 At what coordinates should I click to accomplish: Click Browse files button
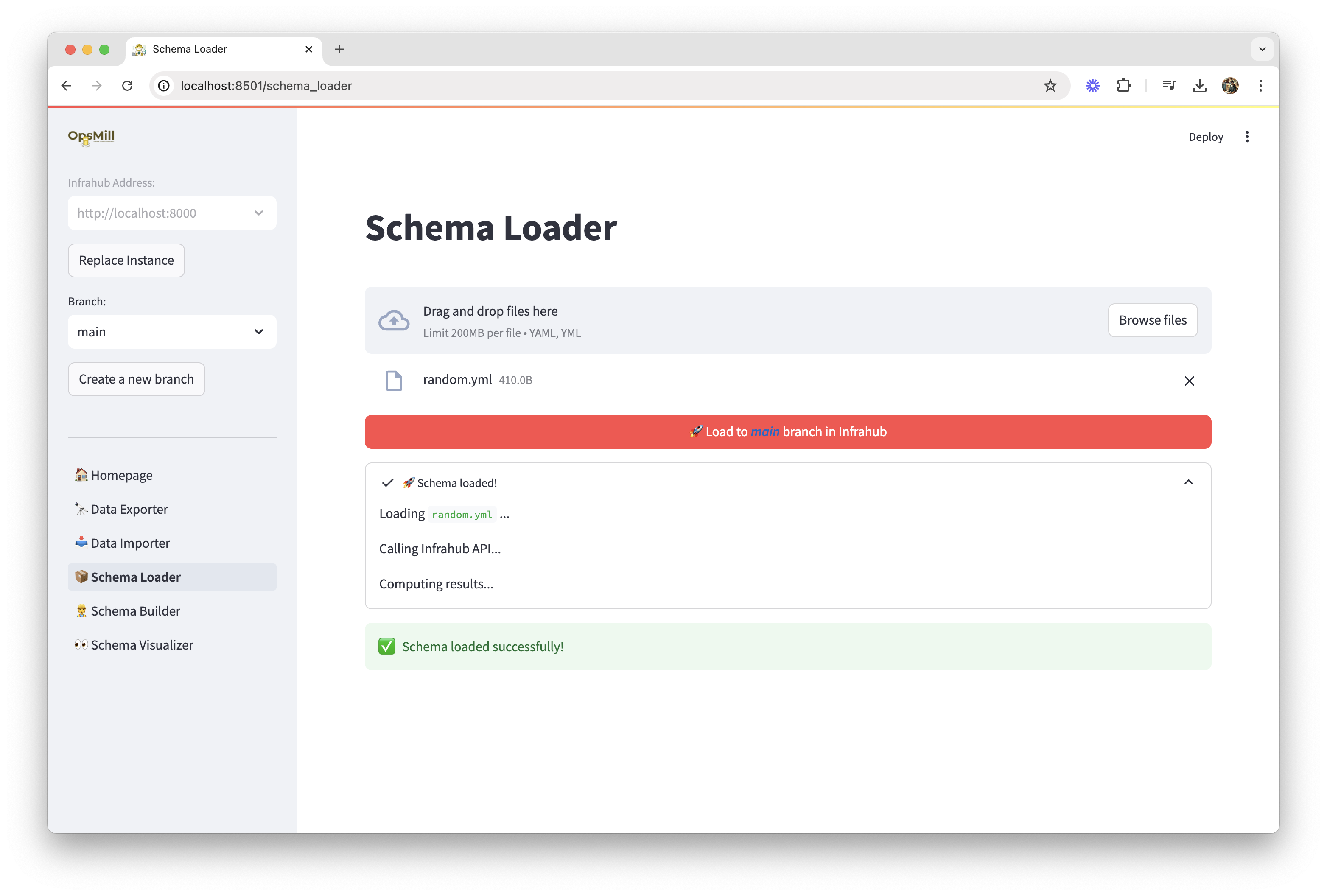[1152, 319]
